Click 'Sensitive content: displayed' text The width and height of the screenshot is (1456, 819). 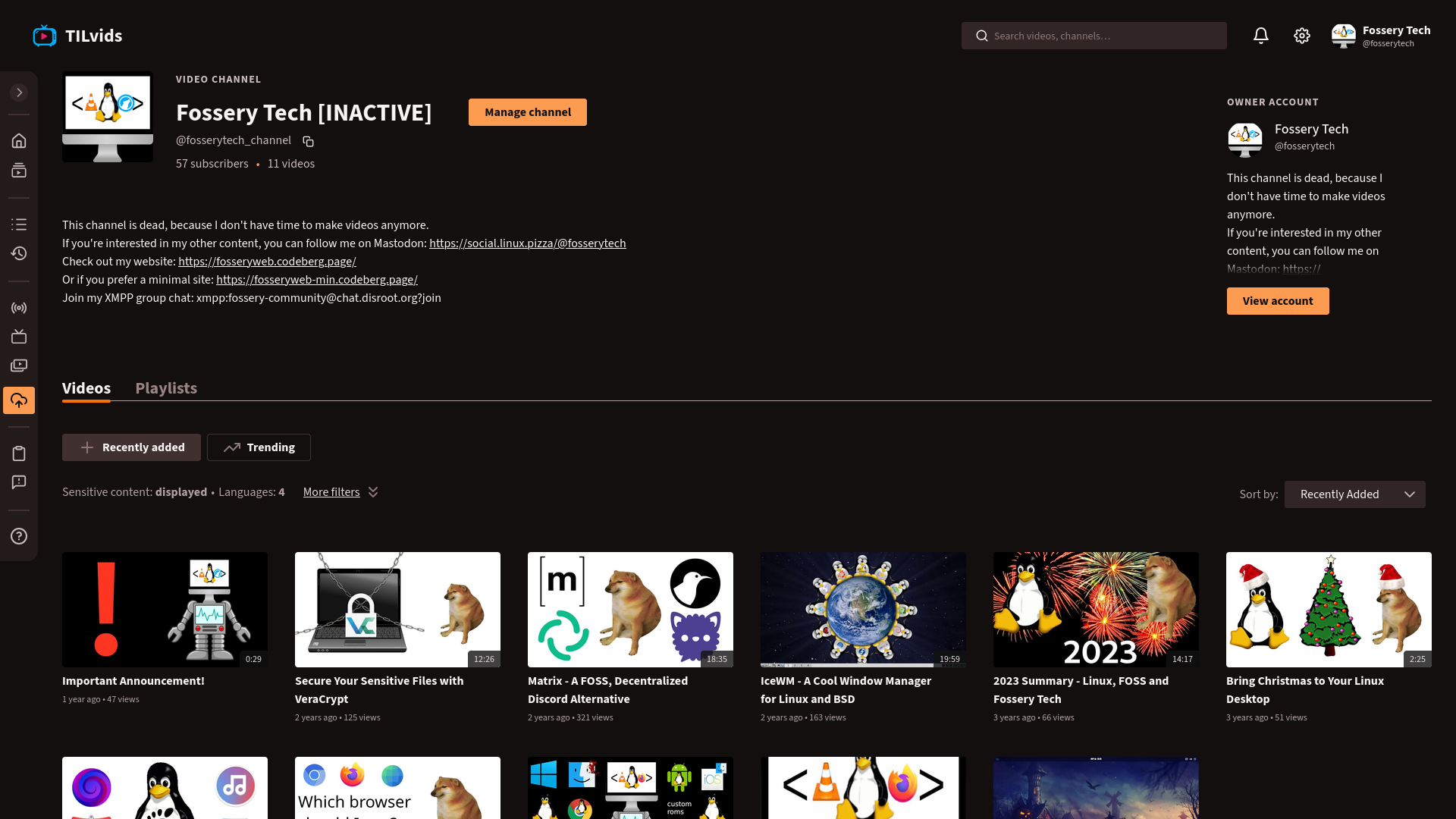point(134,492)
